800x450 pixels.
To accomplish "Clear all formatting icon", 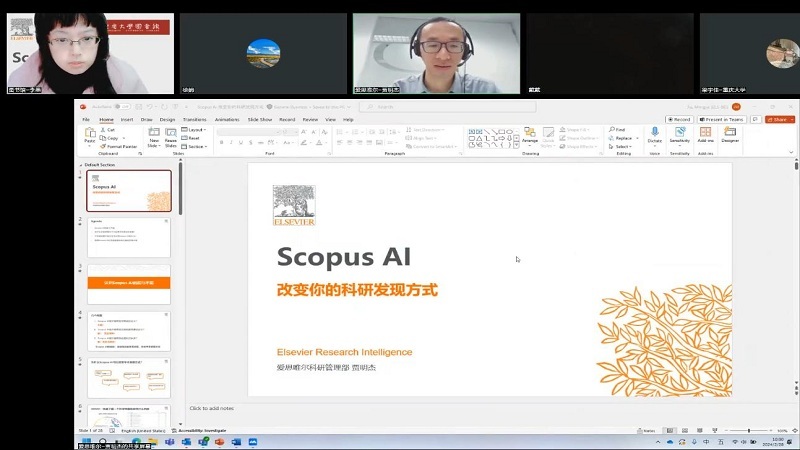I will click(x=324, y=132).
